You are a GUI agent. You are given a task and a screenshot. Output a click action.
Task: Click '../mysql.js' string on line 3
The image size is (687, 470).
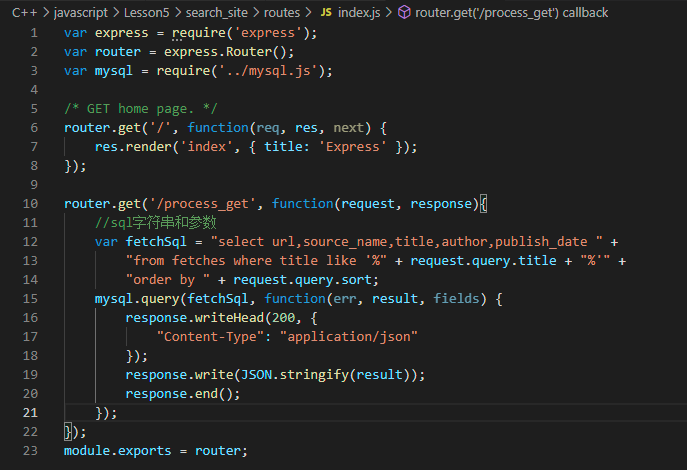268,71
